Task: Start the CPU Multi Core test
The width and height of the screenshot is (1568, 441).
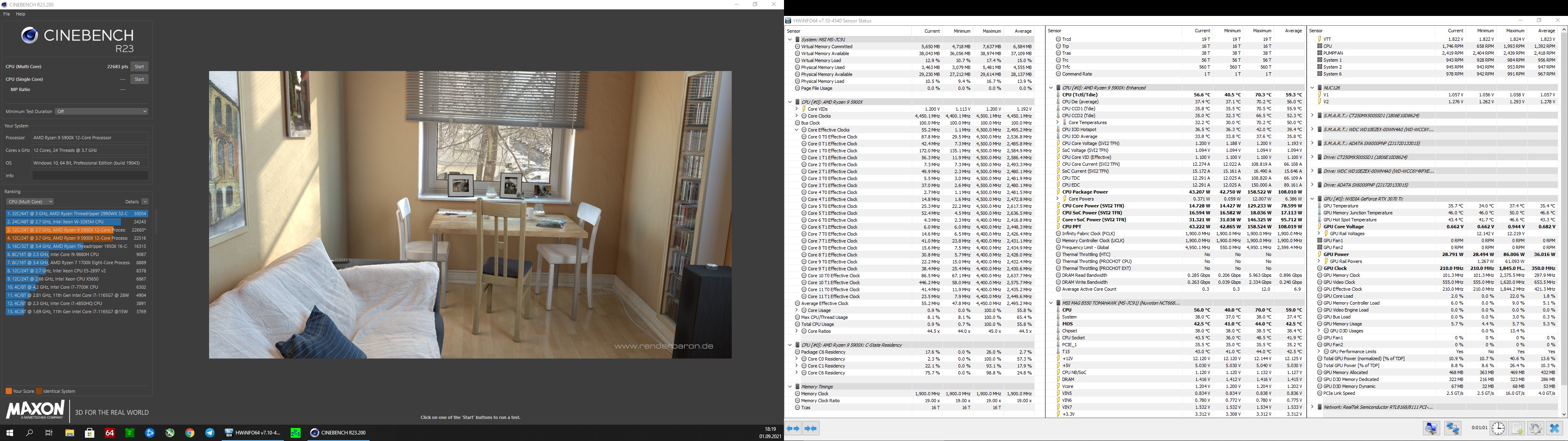Action: tap(139, 67)
